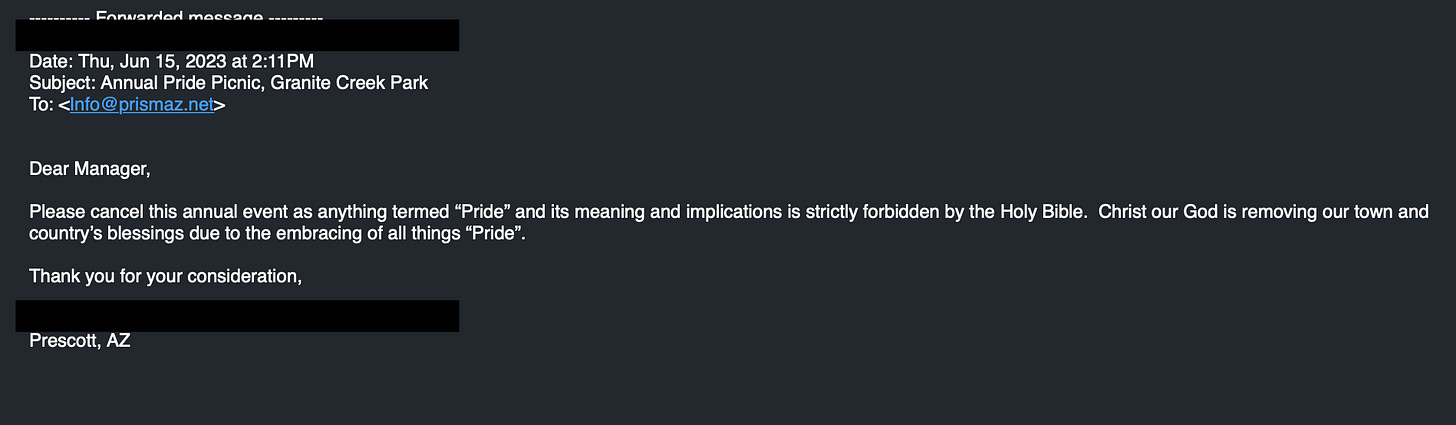Click 'Thank you for your consideration,' line
This screenshot has height=425, width=1456.
pos(165,276)
